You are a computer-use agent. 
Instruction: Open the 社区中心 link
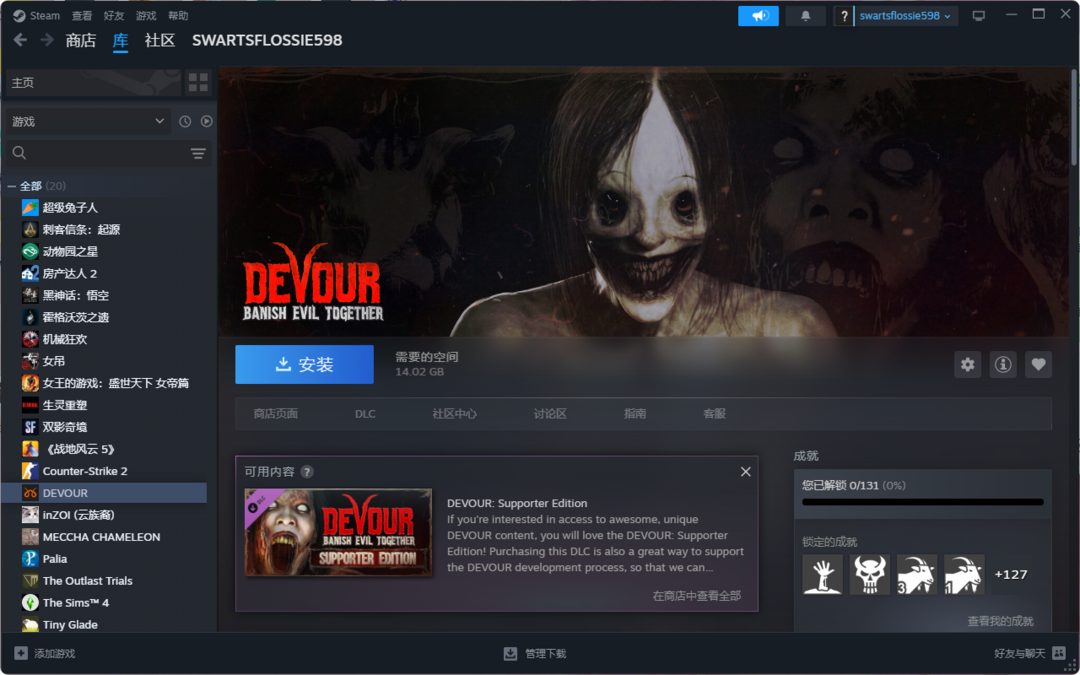pyautogui.click(x=455, y=414)
